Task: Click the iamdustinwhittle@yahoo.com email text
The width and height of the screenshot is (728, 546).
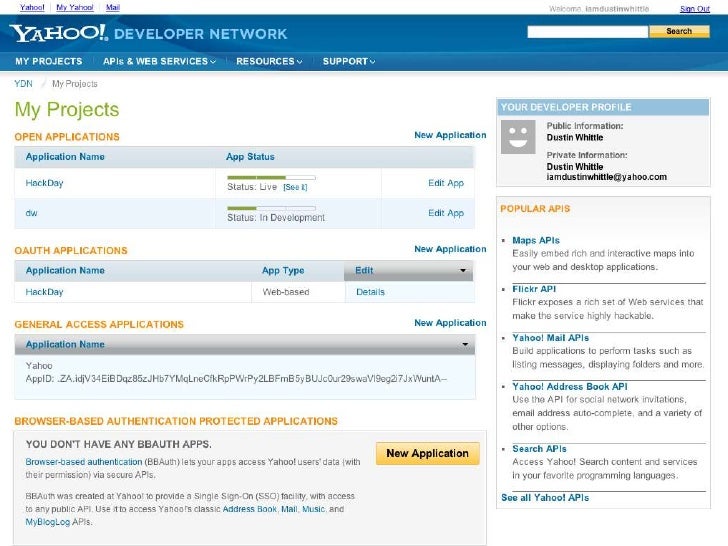Action: click(x=606, y=177)
